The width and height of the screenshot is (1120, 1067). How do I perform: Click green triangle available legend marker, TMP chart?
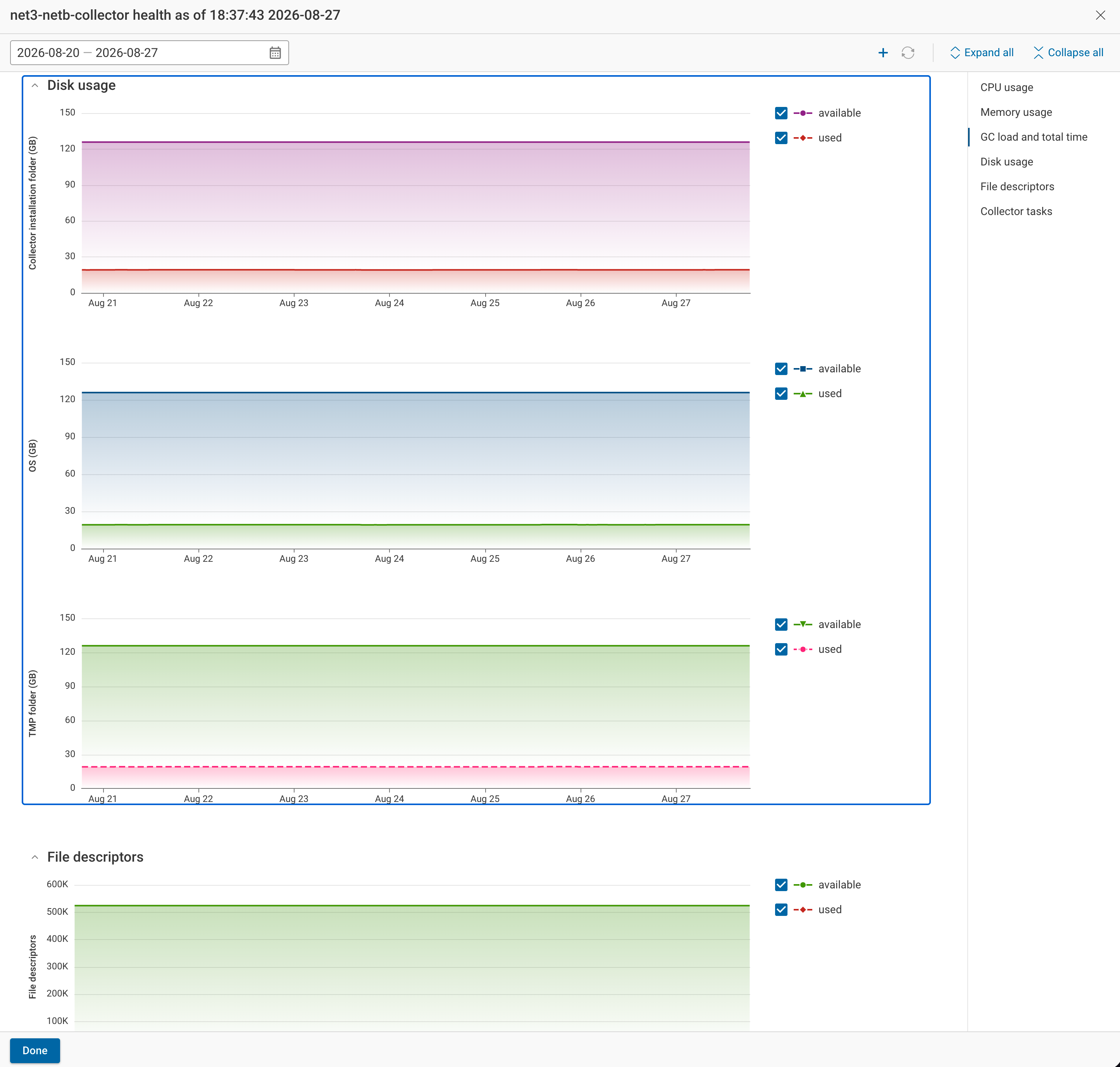coord(803,625)
